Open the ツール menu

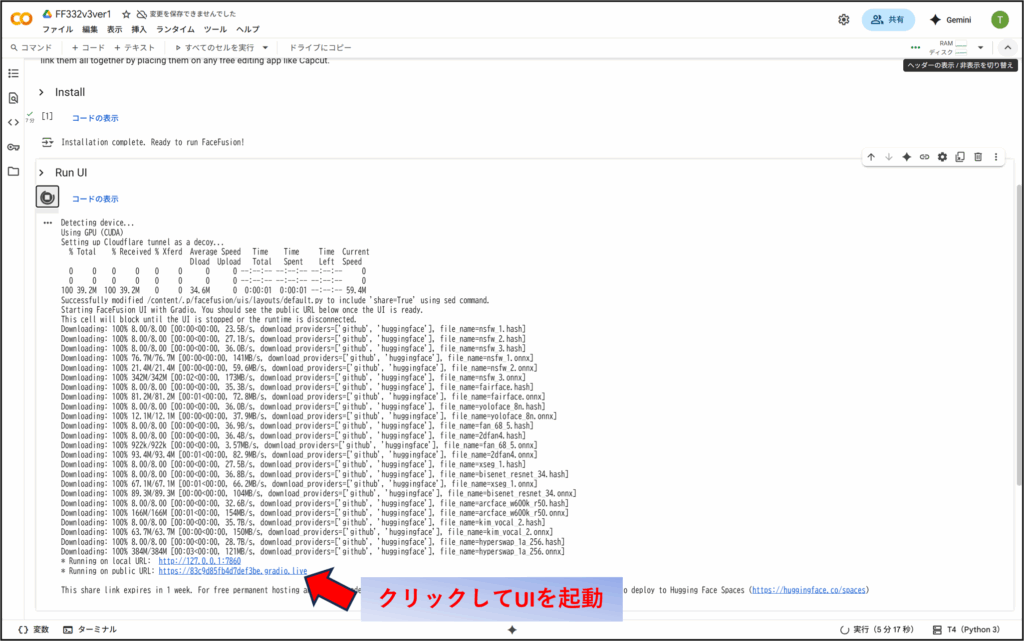point(215,29)
